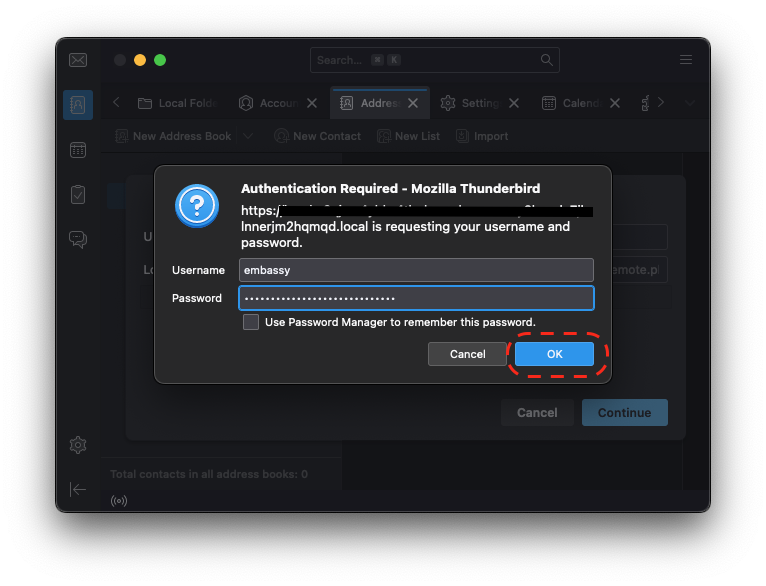
Task: Open the list all tabs dropdown
Action: click(x=689, y=103)
